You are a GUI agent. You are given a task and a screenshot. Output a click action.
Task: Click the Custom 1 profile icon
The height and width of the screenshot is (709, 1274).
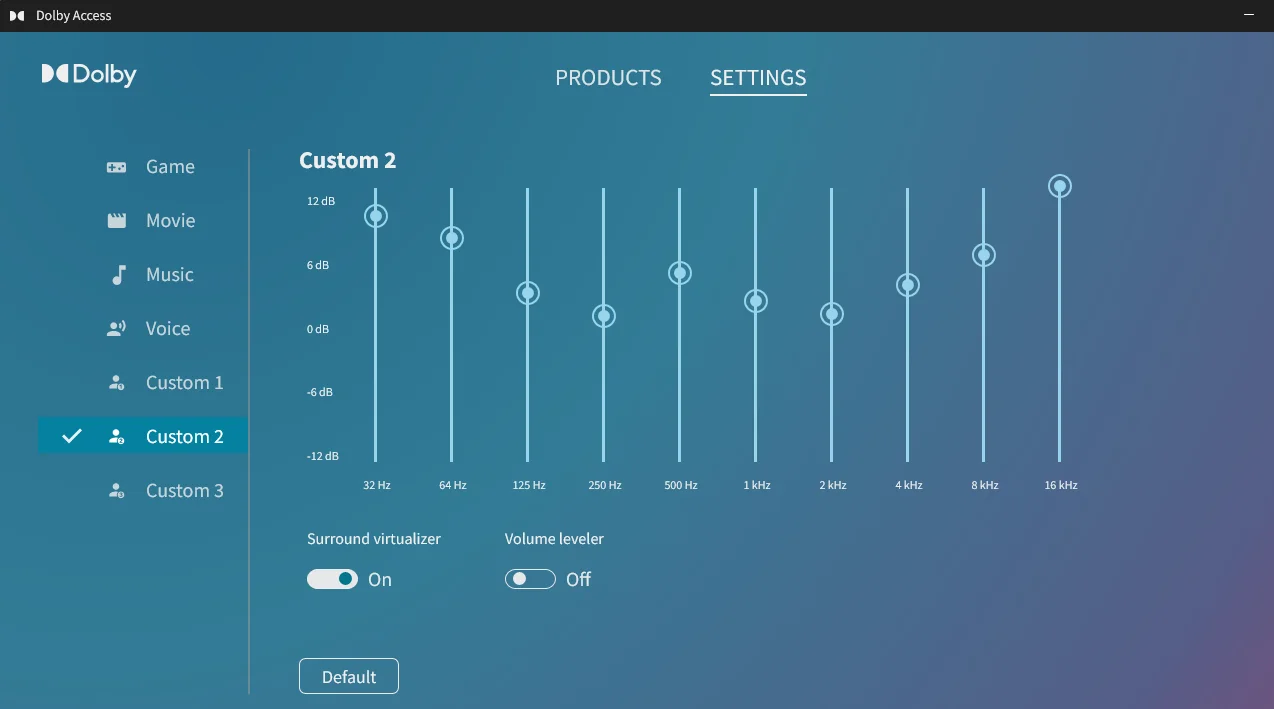pyautogui.click(x=117, y=383)
